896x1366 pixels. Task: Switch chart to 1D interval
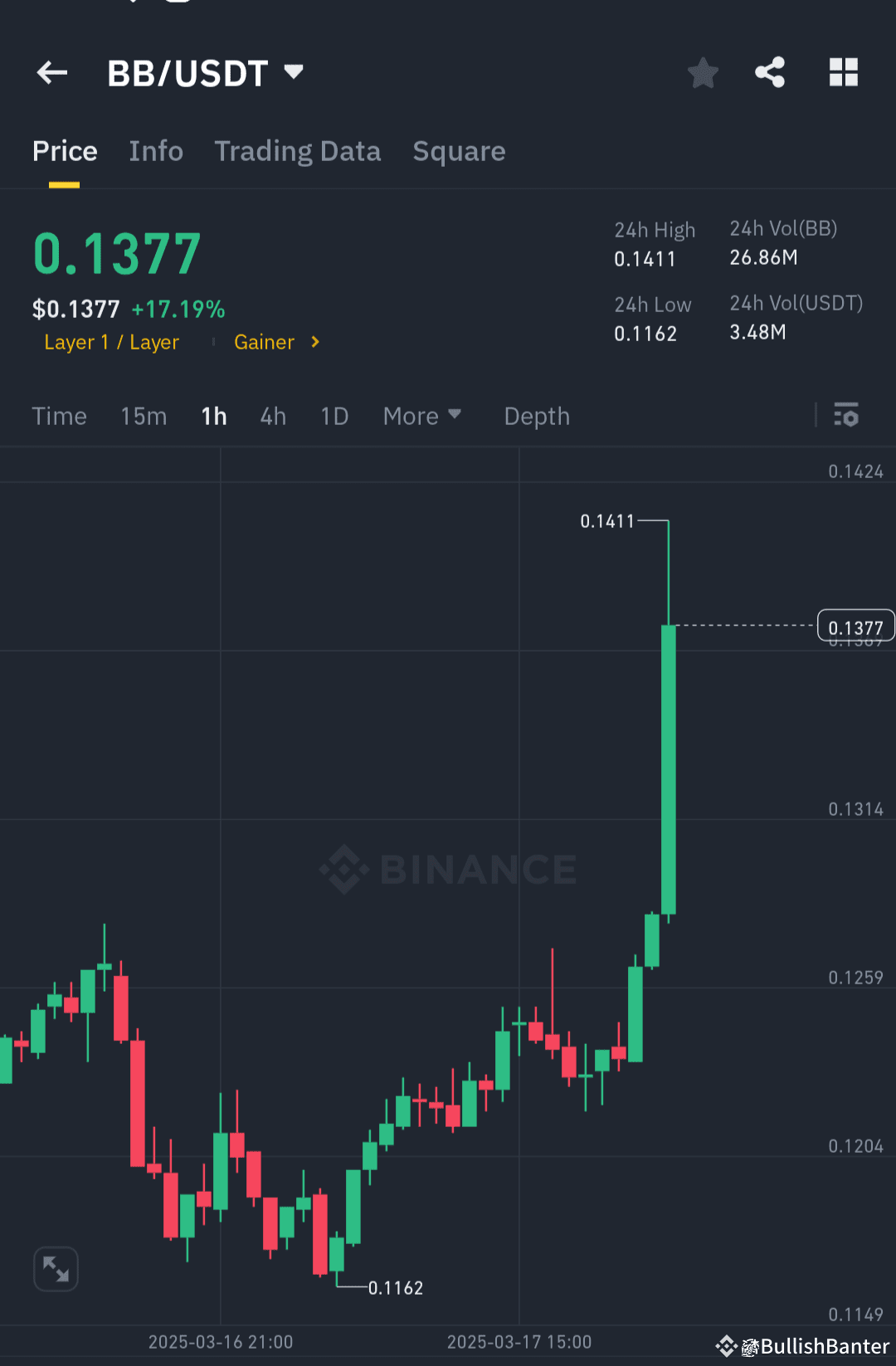pos(334,416)
